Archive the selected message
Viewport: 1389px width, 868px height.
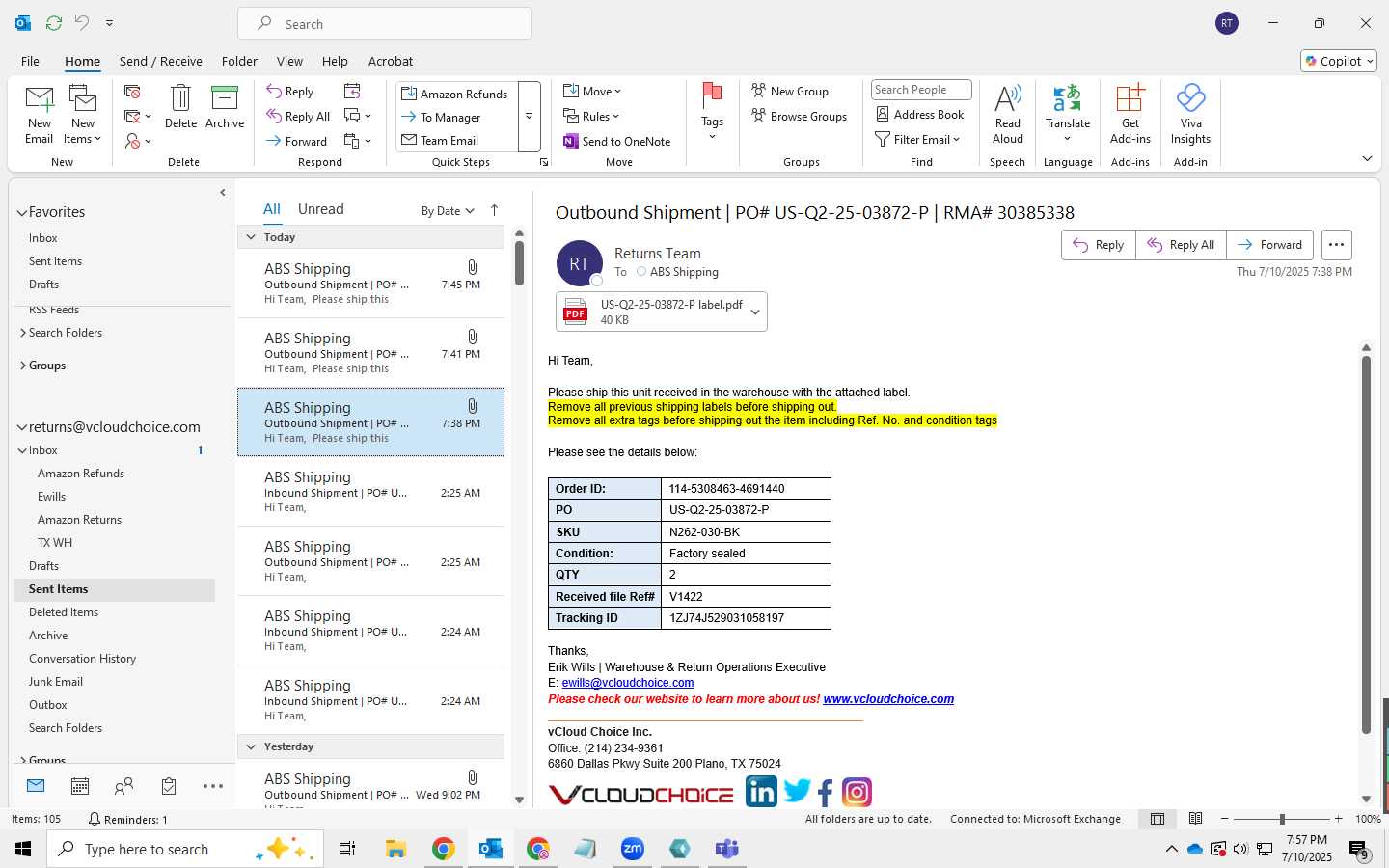tap(225, 106)
